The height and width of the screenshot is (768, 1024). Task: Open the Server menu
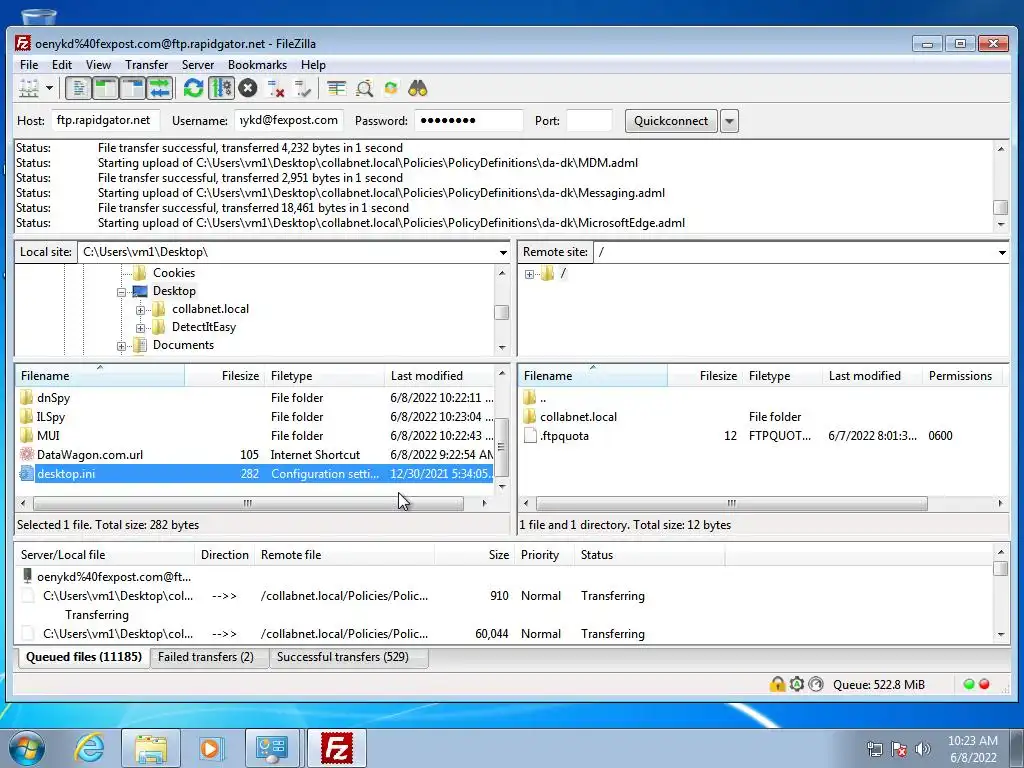click(198, 65)
